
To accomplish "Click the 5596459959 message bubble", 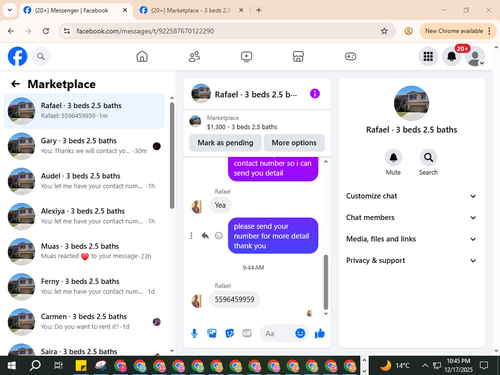I will coord(234,299).
